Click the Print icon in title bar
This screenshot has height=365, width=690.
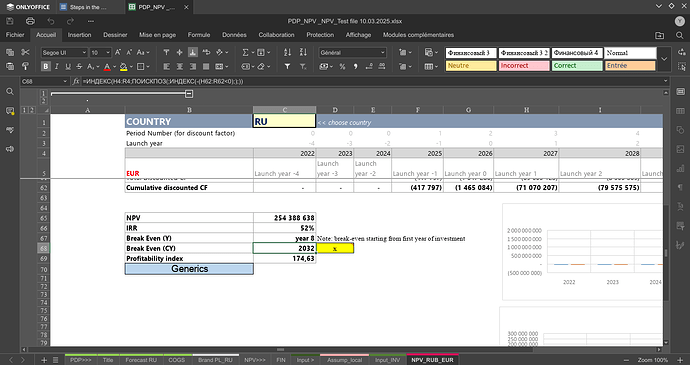coord(30,21)
